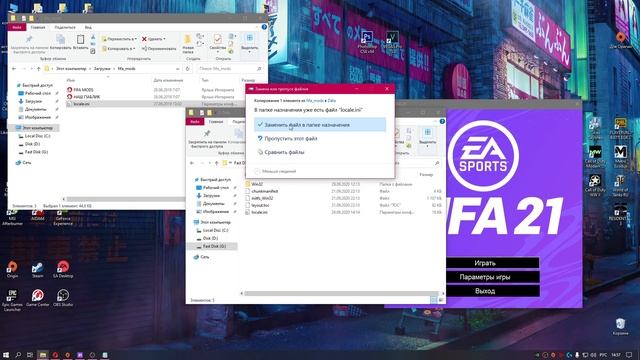
Task: Select Fast Disk (G:) in front Explorer sidebar
Action: click(x=214, y=246)
